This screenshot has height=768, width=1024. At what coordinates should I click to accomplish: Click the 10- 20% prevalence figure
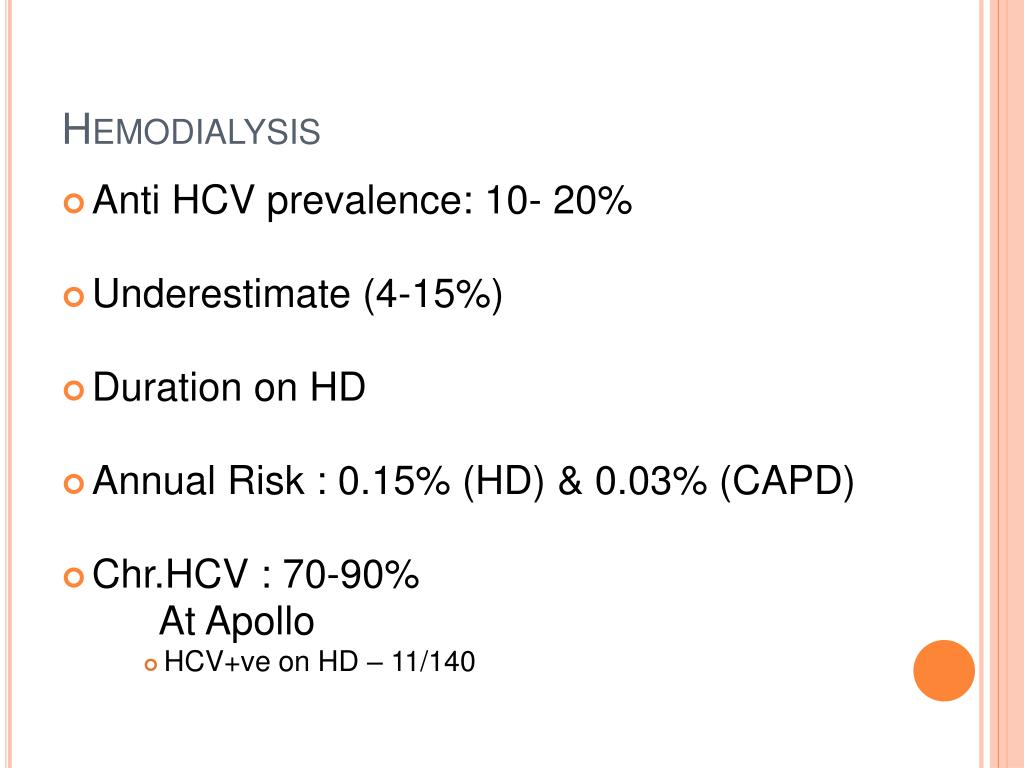(559, 200)
